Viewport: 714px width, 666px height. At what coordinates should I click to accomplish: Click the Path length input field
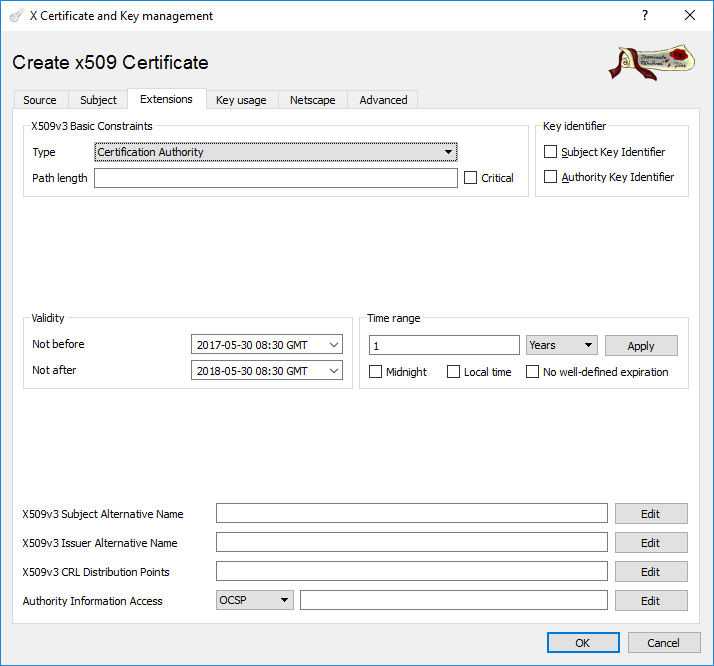[x=276, y=178]
